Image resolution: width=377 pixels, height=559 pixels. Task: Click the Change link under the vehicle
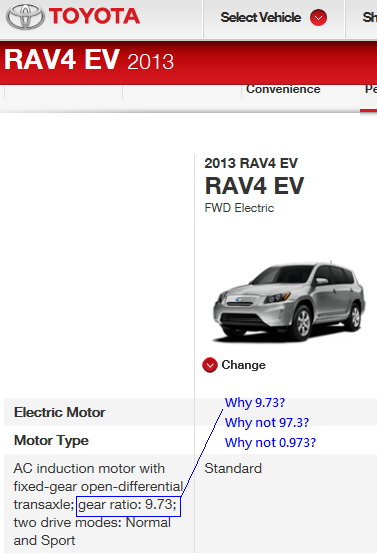(x=243, y=365)
